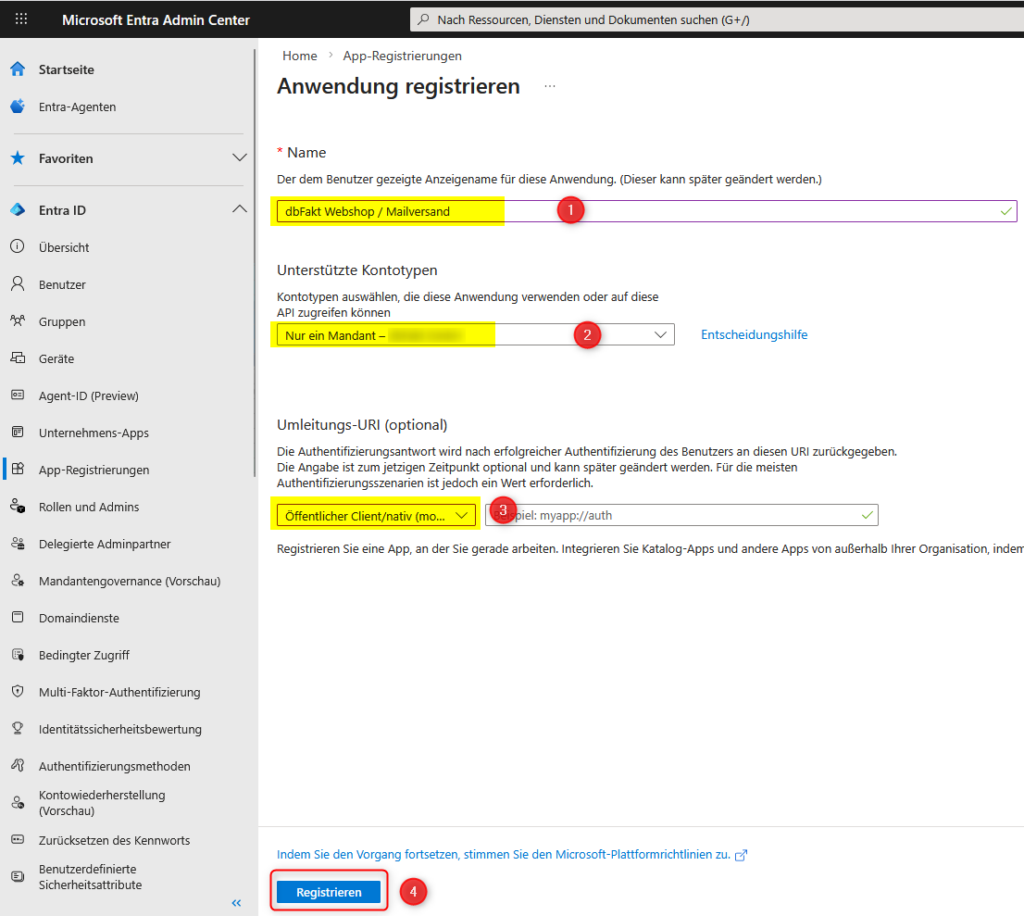The height and width of the screenshot is (916, 1024).
Task: Collapse the sidebar with double-chevron icon
Action: coord(237,902)
